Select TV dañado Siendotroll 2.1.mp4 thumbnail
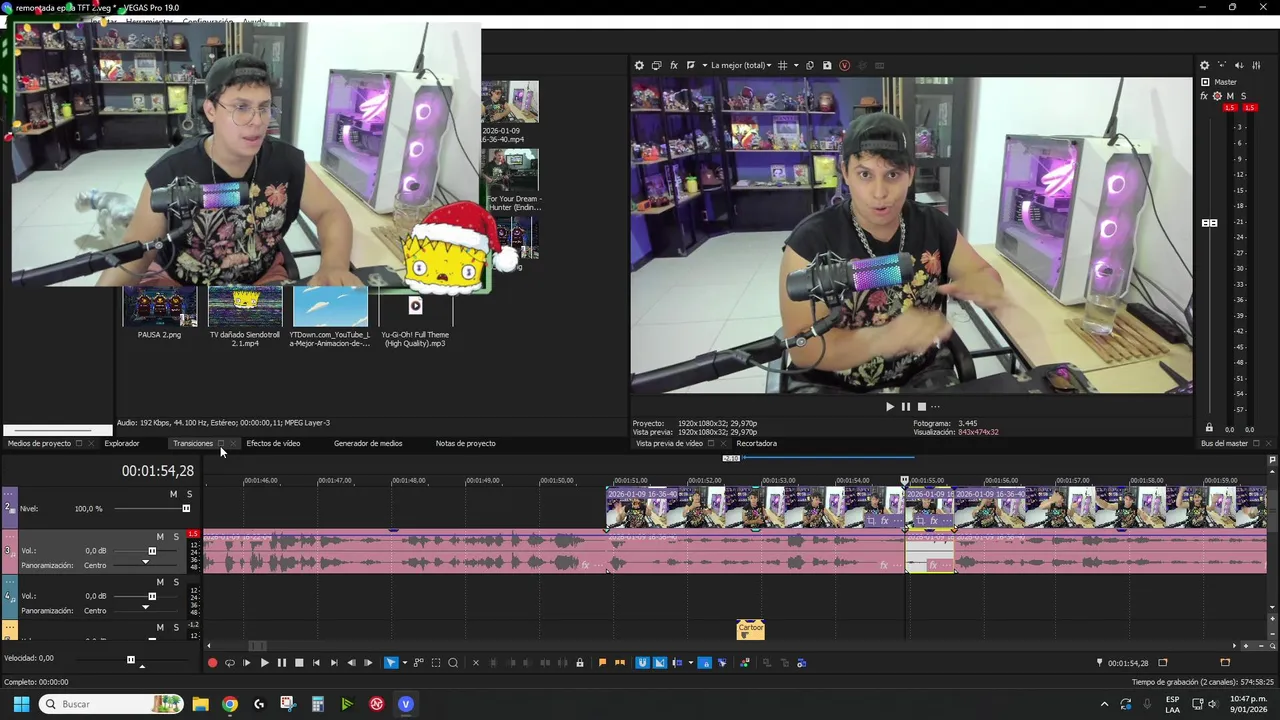This screenshot has width=1280, height=720. click(x=245, y=306)
